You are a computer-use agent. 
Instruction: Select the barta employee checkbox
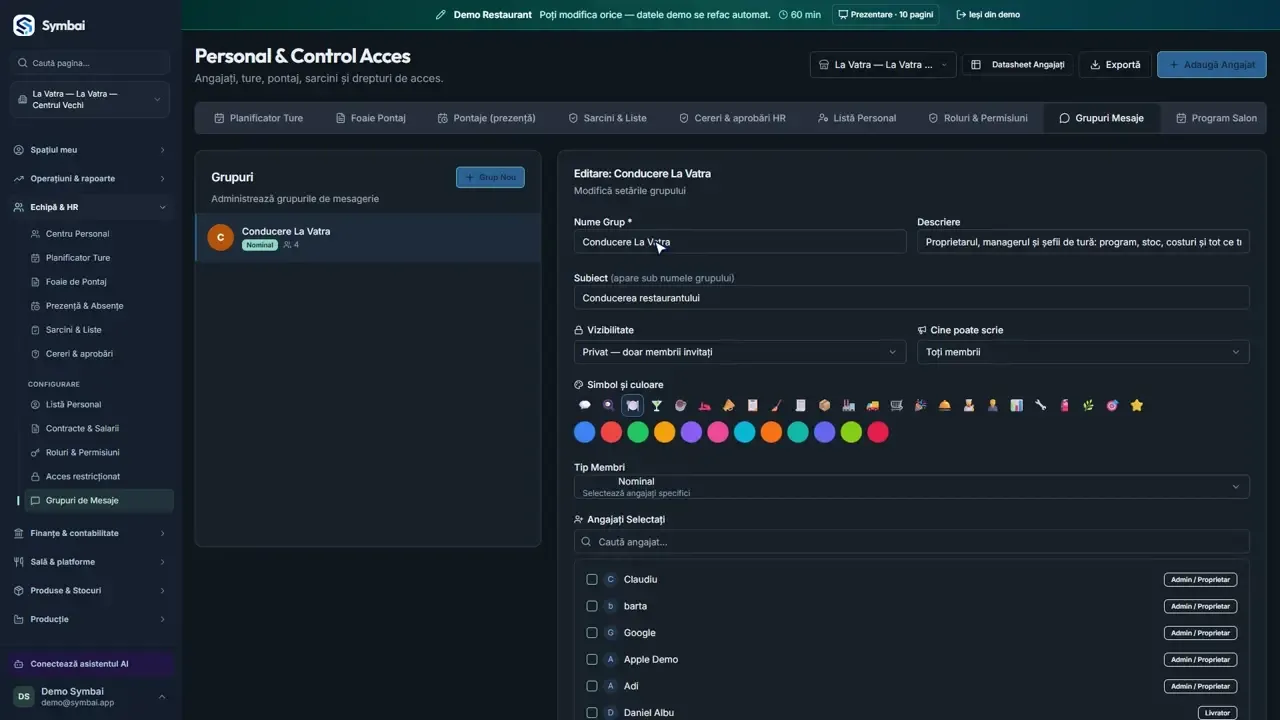tap(592, 606)
